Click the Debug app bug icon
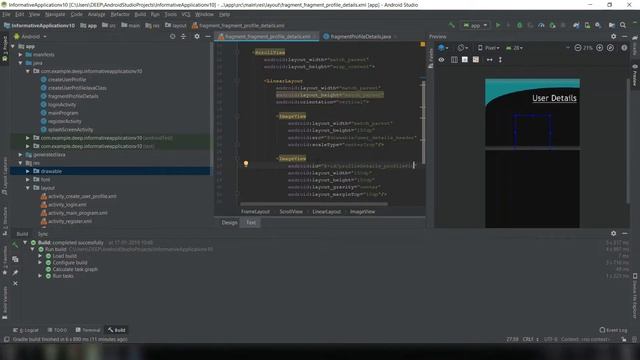 pos(519,25)
